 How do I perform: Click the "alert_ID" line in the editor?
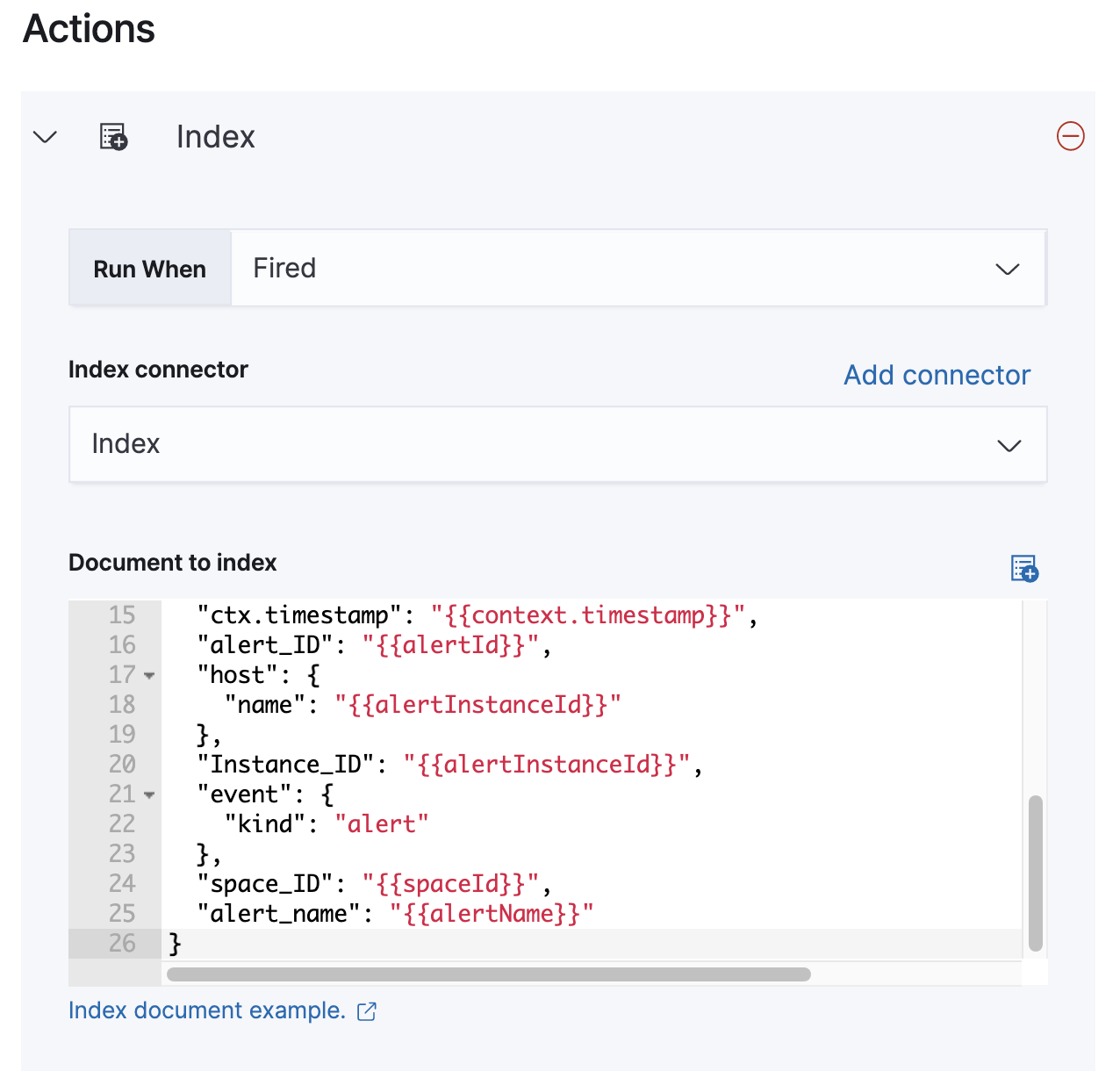(374, 645)
